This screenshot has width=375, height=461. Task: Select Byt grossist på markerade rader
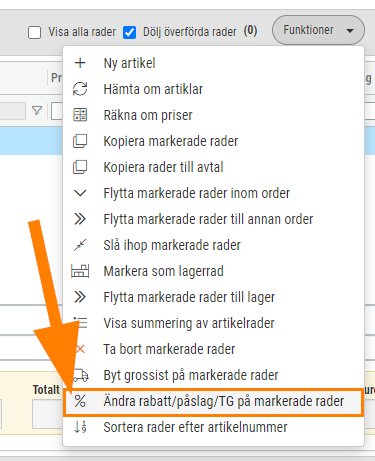click(x=213, y=375)
